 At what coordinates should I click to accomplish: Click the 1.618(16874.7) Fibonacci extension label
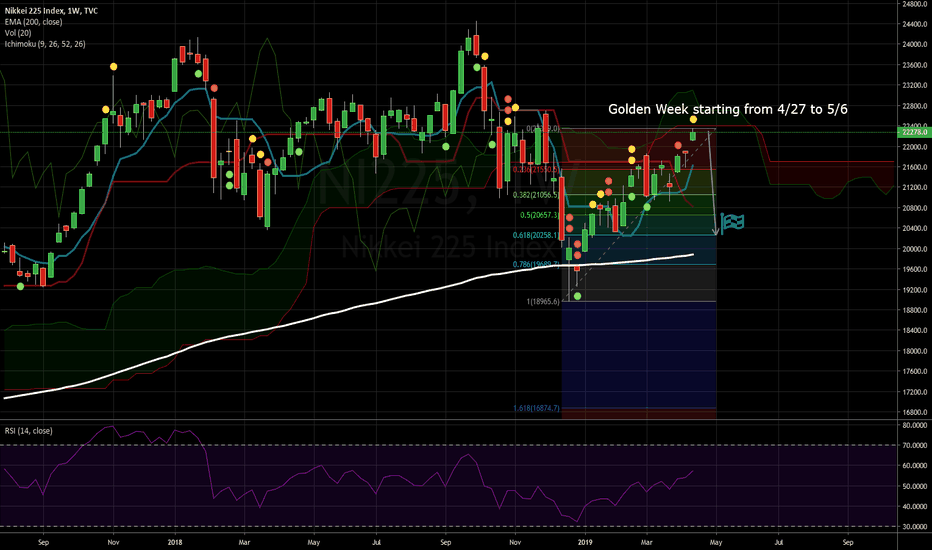click(536, 408)
